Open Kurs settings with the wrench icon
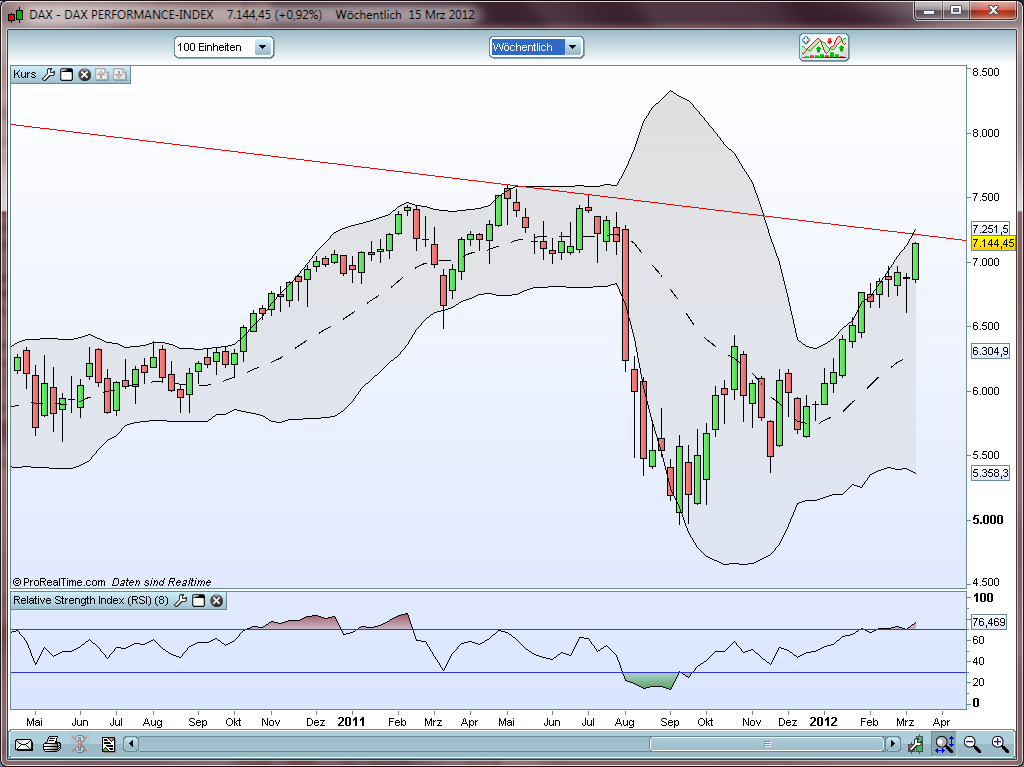The width and height of the screenshot is (1024, 767). (x=48, y=74)
